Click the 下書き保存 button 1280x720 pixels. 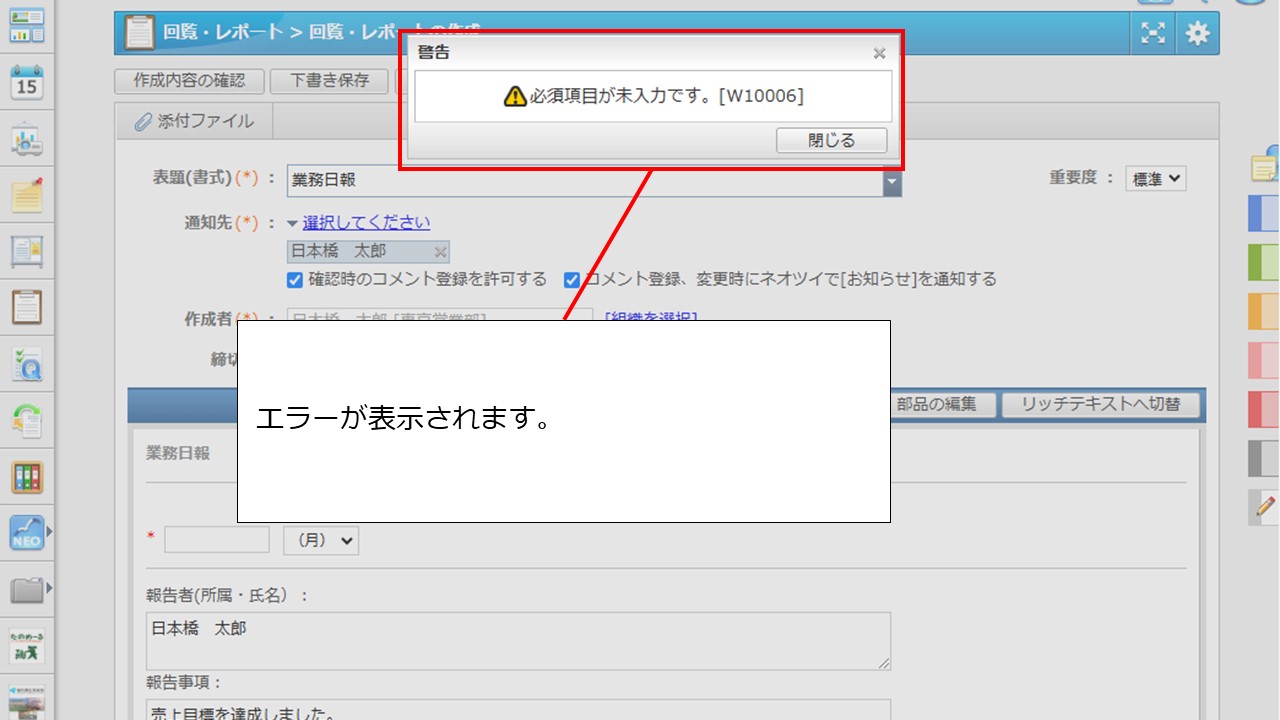click(x=330, y=81)
